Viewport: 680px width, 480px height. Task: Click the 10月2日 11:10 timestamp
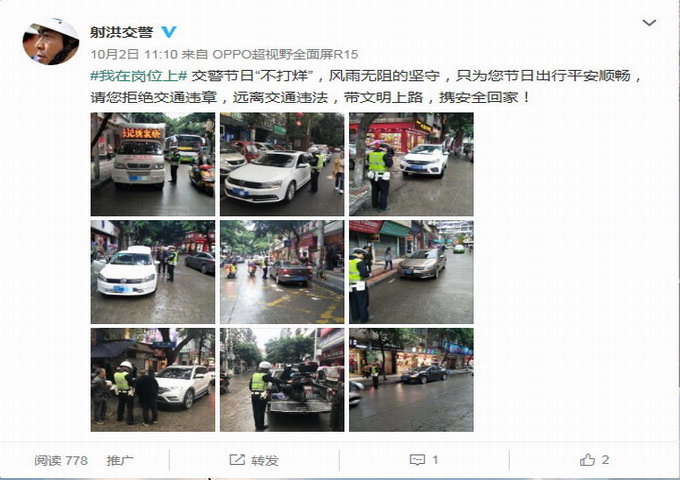(134, 54)
